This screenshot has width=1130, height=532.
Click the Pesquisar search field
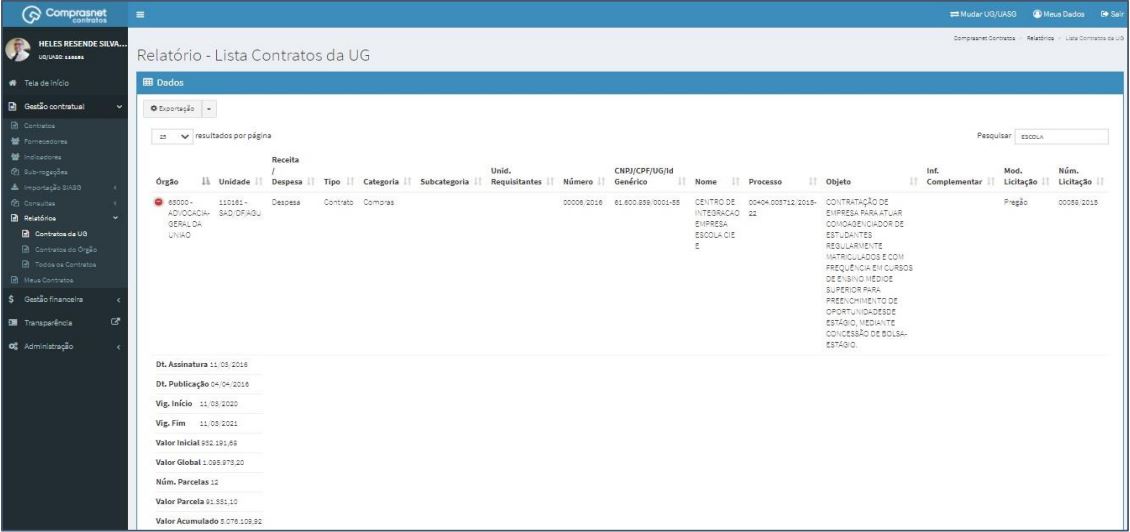pos(1062,136)
